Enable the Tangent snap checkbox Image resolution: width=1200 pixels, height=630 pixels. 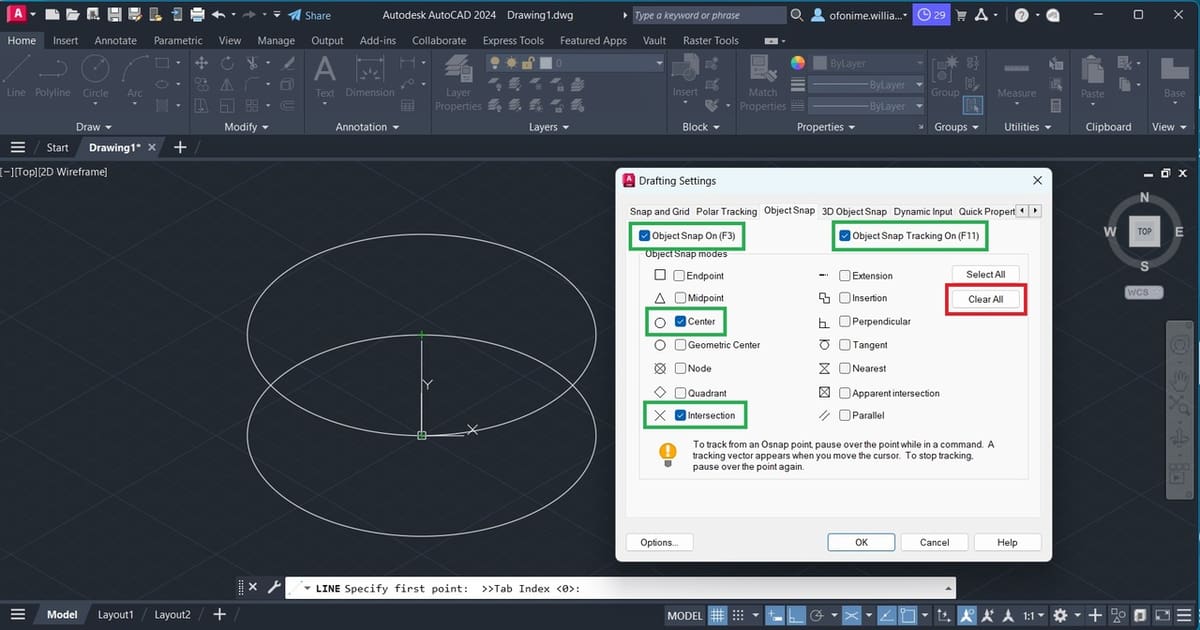tap(845, 344)
